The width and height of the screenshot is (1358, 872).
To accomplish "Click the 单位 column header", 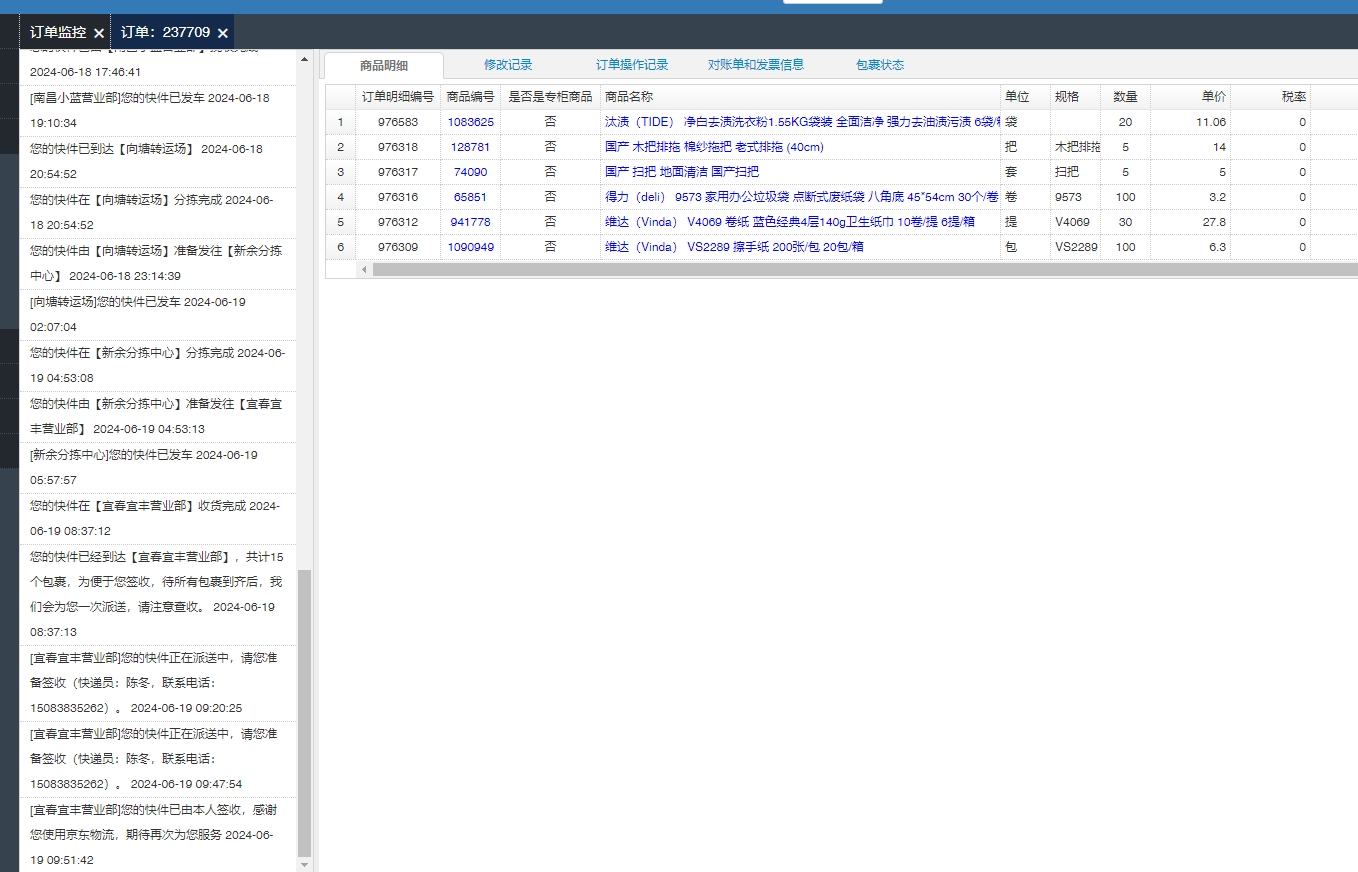I will tap(1025, 97).
